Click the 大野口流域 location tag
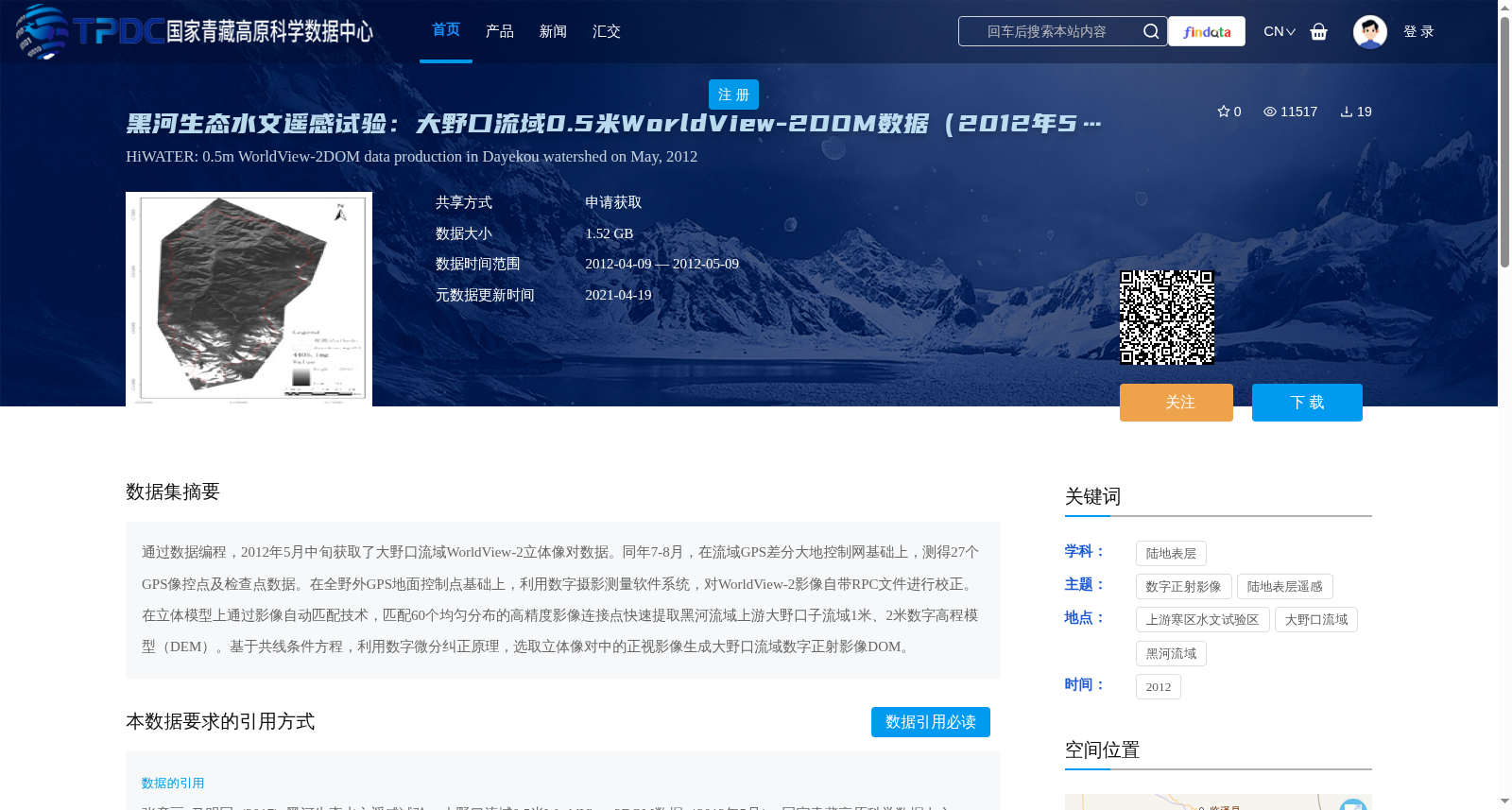This screenshot has height=810, width=1512. click(x=1316, y=620)
